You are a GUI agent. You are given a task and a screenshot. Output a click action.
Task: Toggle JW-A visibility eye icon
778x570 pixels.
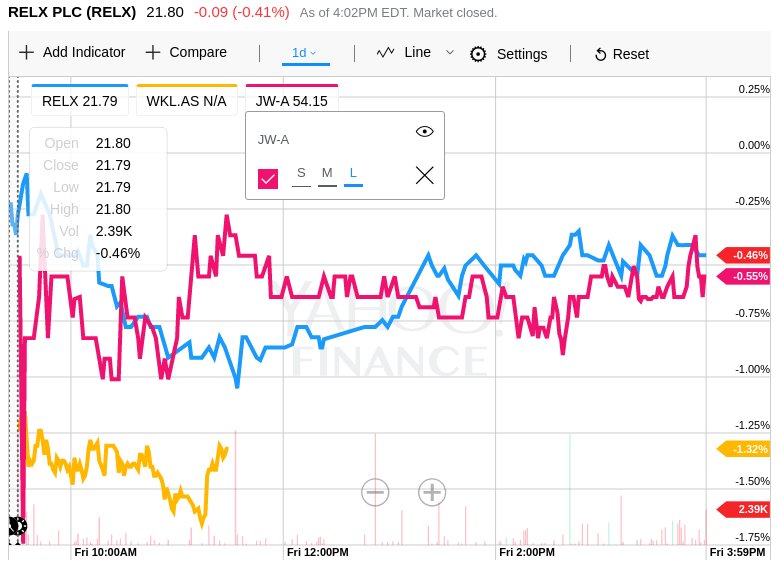(424, 131)
